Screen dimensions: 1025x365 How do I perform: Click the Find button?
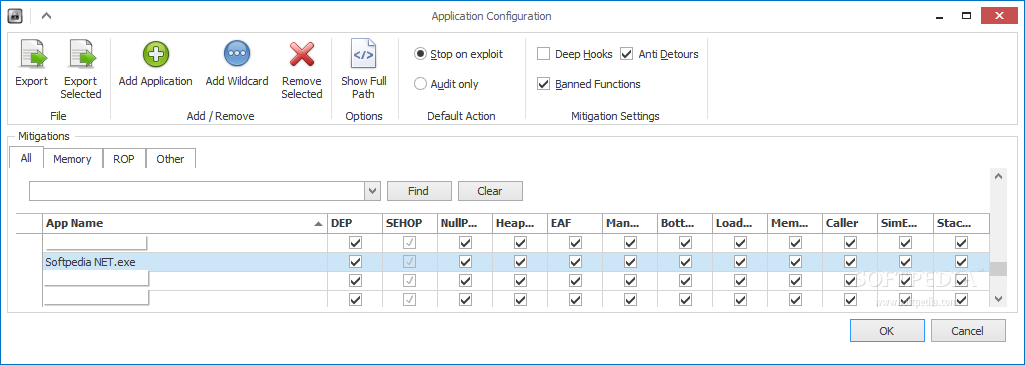click(418, 191)
